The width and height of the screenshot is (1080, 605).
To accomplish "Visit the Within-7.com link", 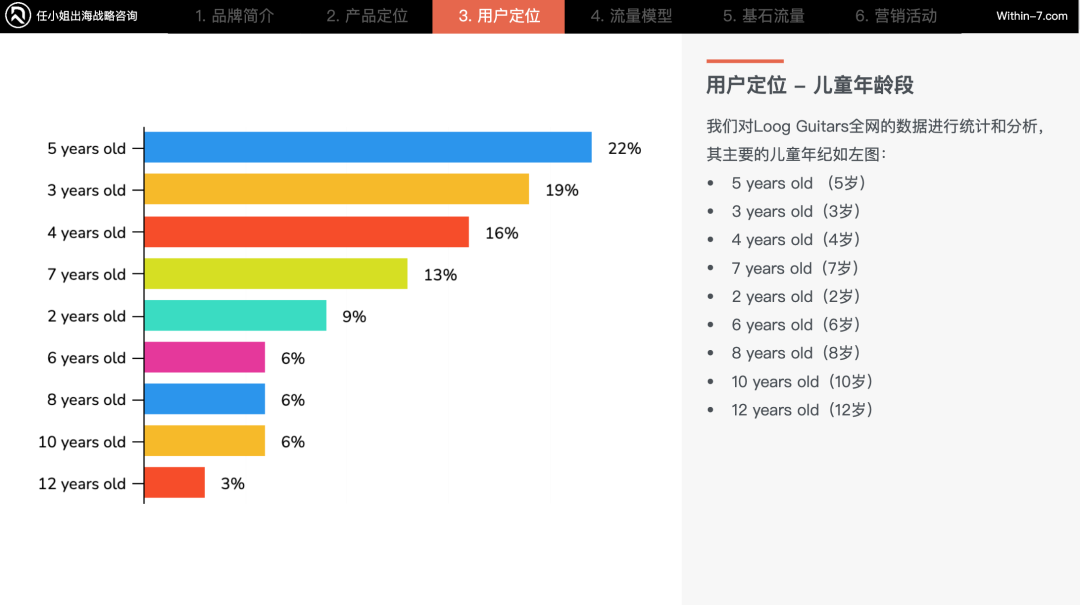I will [x=1031, y=16].
